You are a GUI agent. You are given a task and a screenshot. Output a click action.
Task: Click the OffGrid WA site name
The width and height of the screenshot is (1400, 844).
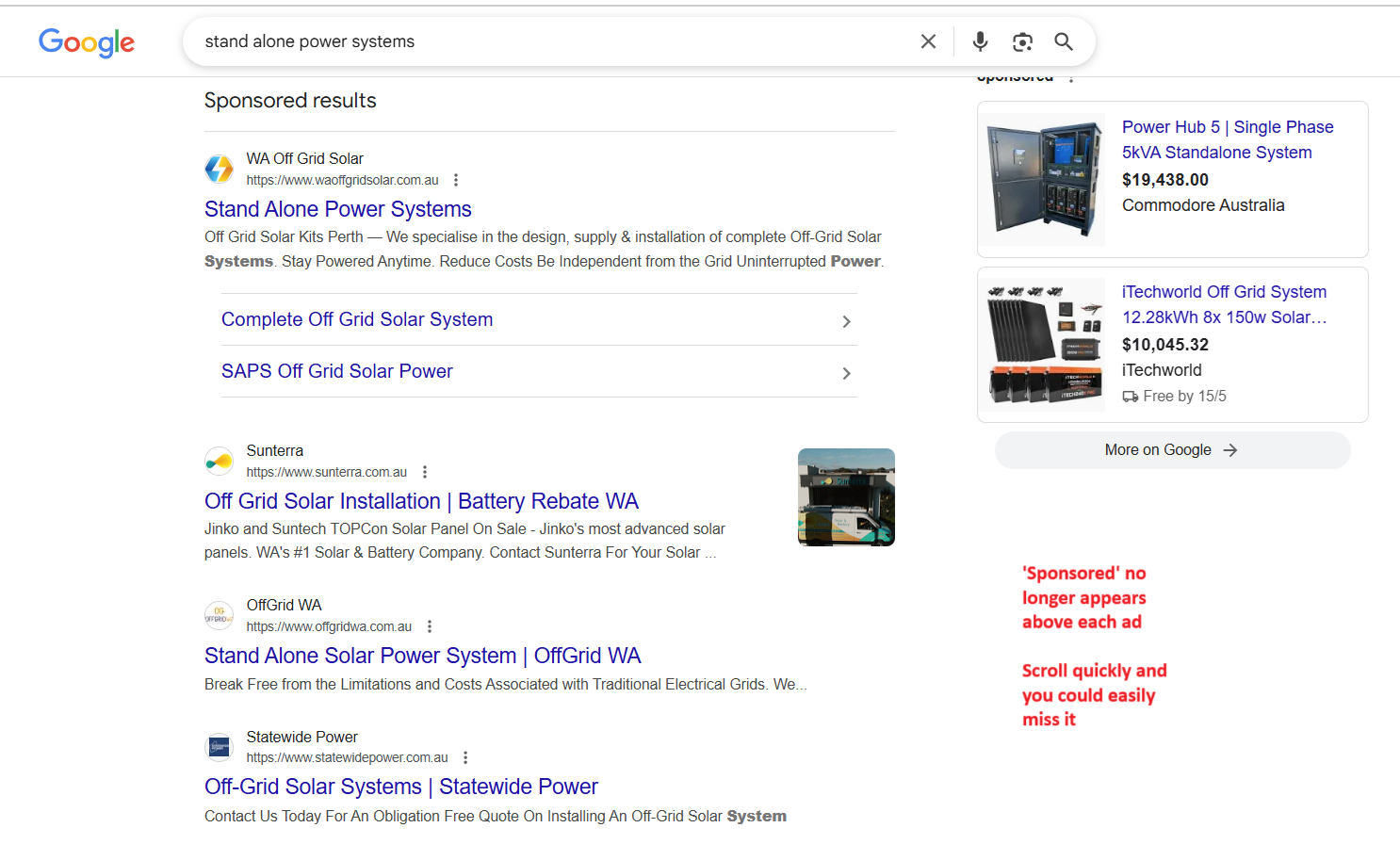[x=284, y=605]
